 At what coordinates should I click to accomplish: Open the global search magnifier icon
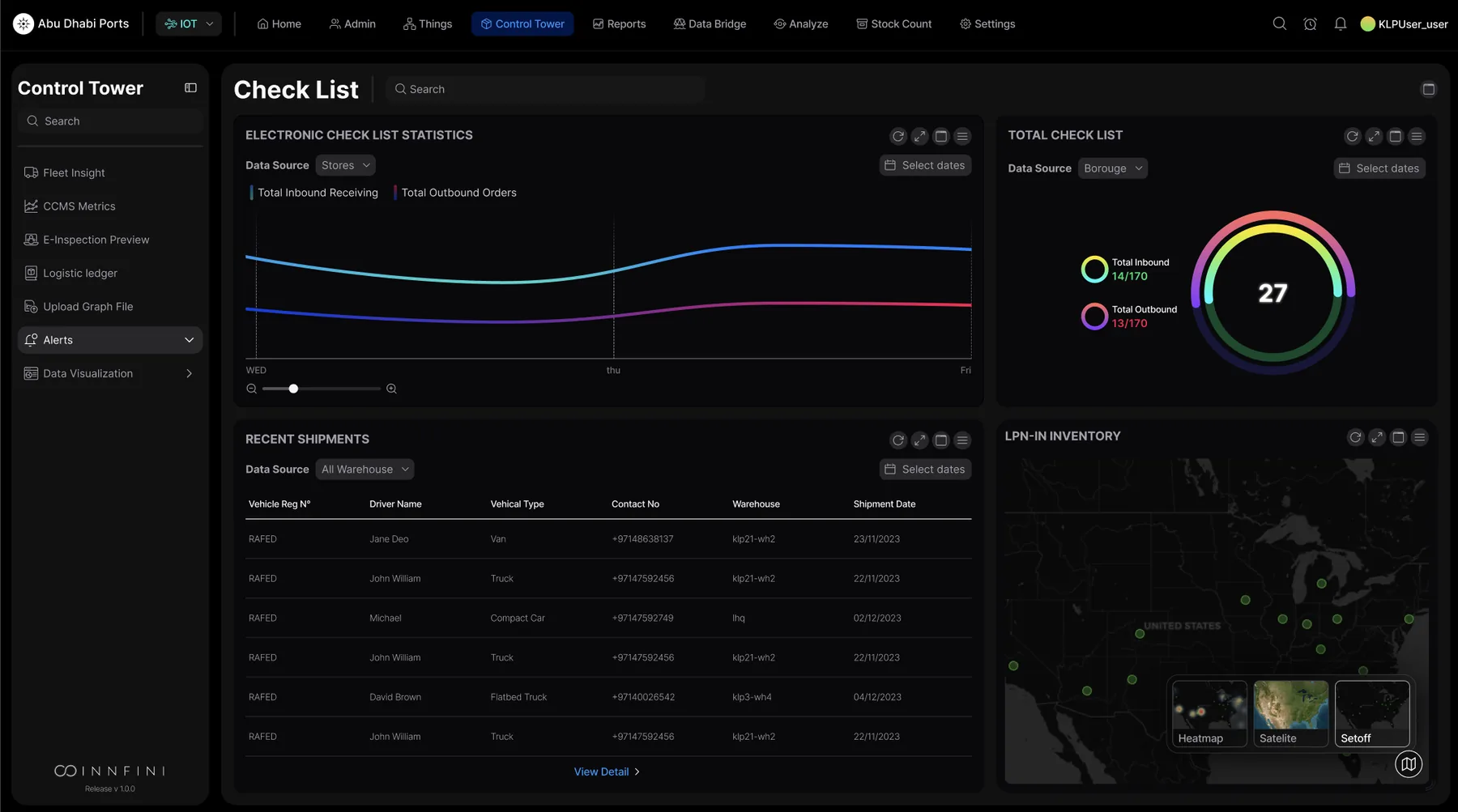1280,23
